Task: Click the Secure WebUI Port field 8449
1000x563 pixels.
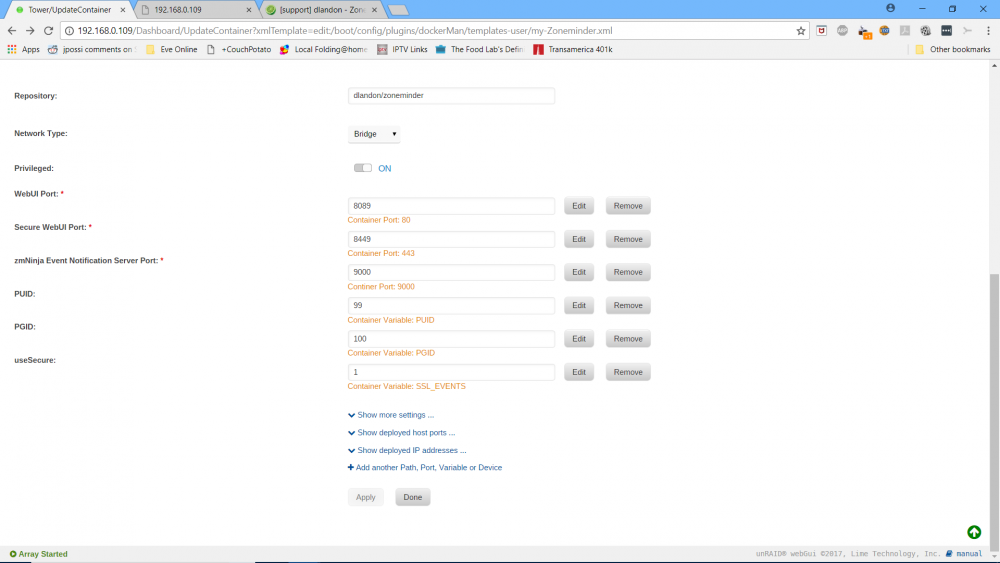Action: tap(452, 239)
